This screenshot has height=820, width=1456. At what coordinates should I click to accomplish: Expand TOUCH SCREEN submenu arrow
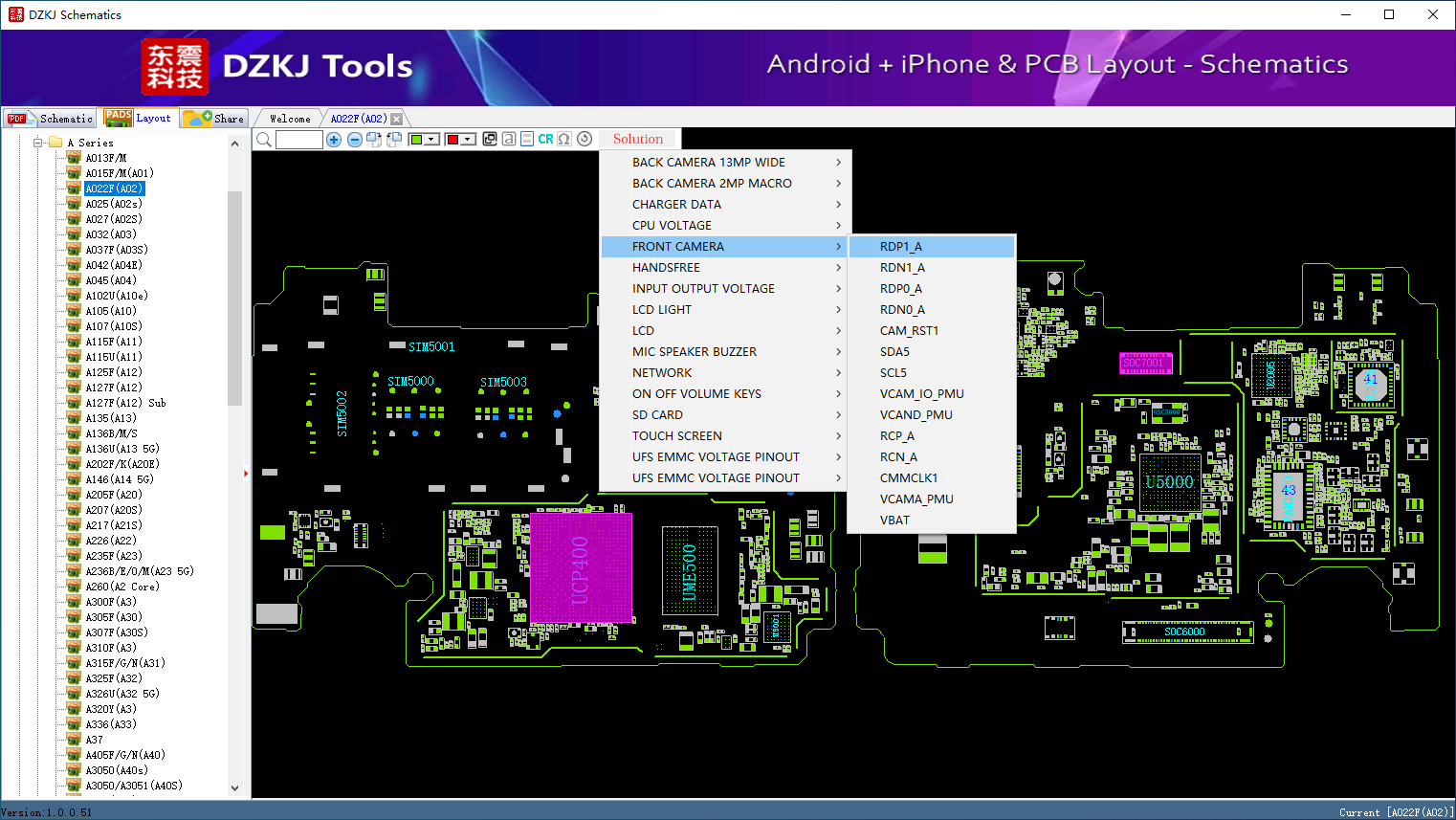839,436
